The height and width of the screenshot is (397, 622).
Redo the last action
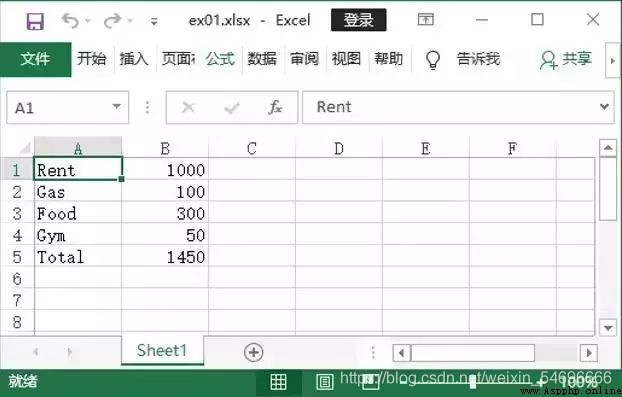(112, 20)
